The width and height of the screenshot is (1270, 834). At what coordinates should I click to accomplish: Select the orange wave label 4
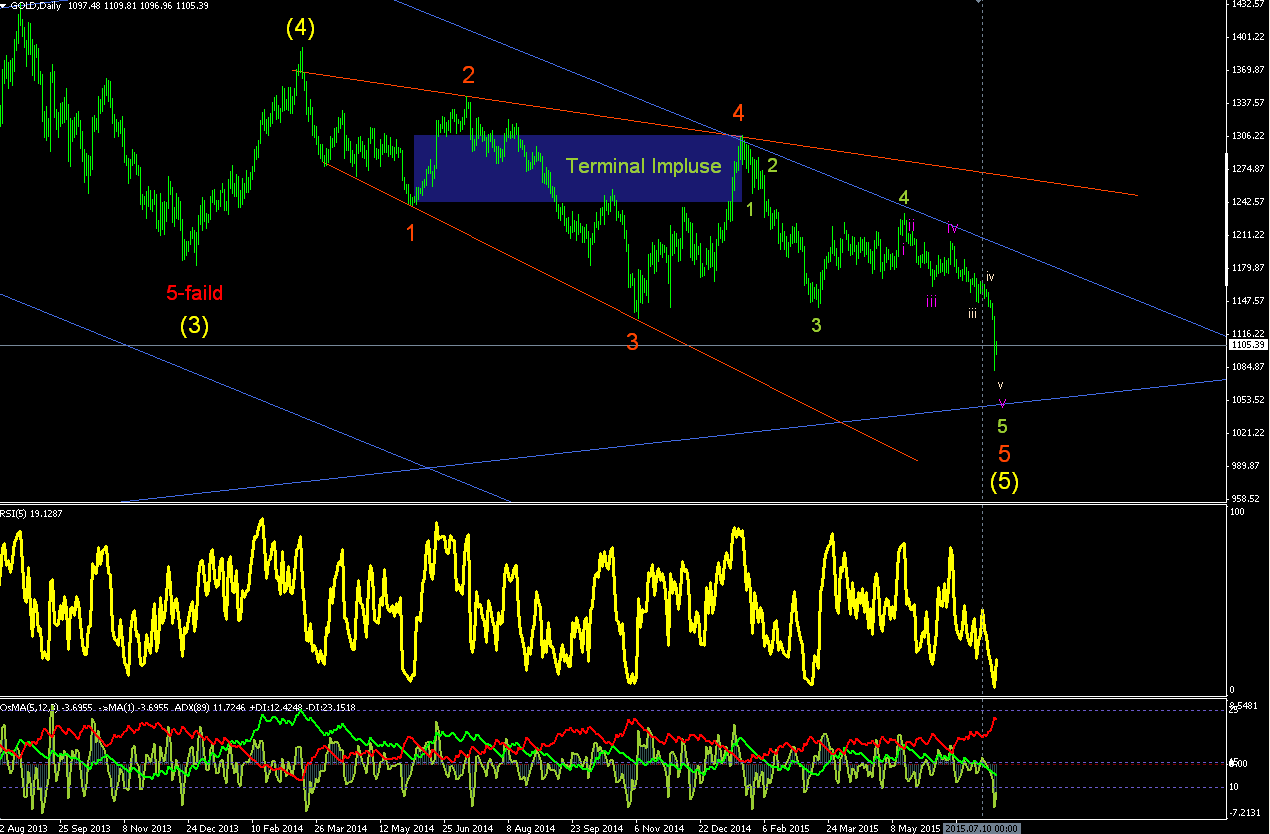[737, 112]
